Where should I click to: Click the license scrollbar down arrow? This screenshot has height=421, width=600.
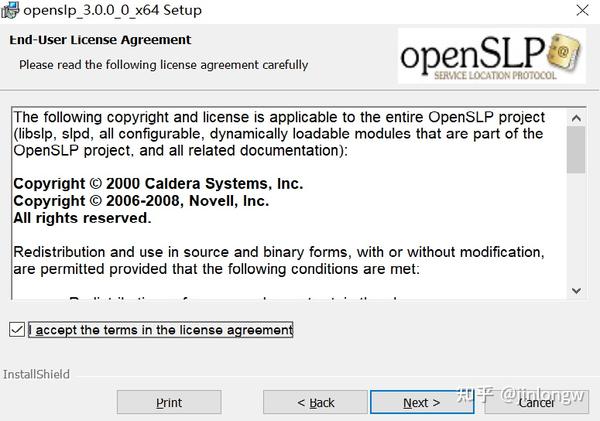pos(576,290)
